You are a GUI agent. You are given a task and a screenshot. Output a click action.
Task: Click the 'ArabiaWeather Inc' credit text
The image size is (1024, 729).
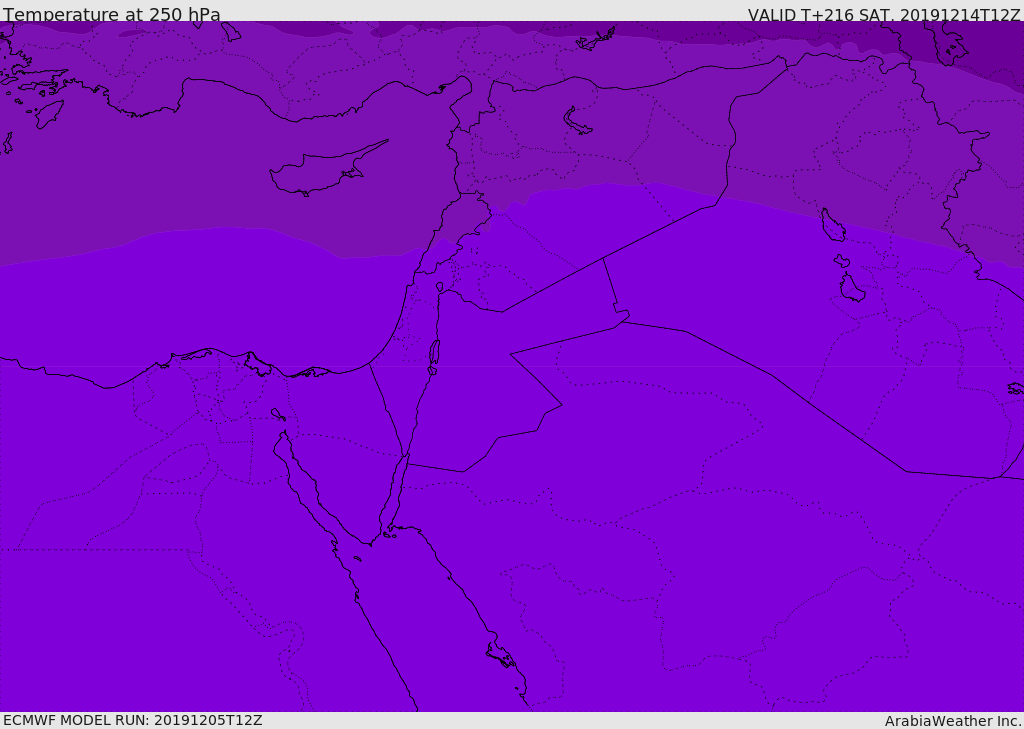pyautogui.click(x=952, y=721)
